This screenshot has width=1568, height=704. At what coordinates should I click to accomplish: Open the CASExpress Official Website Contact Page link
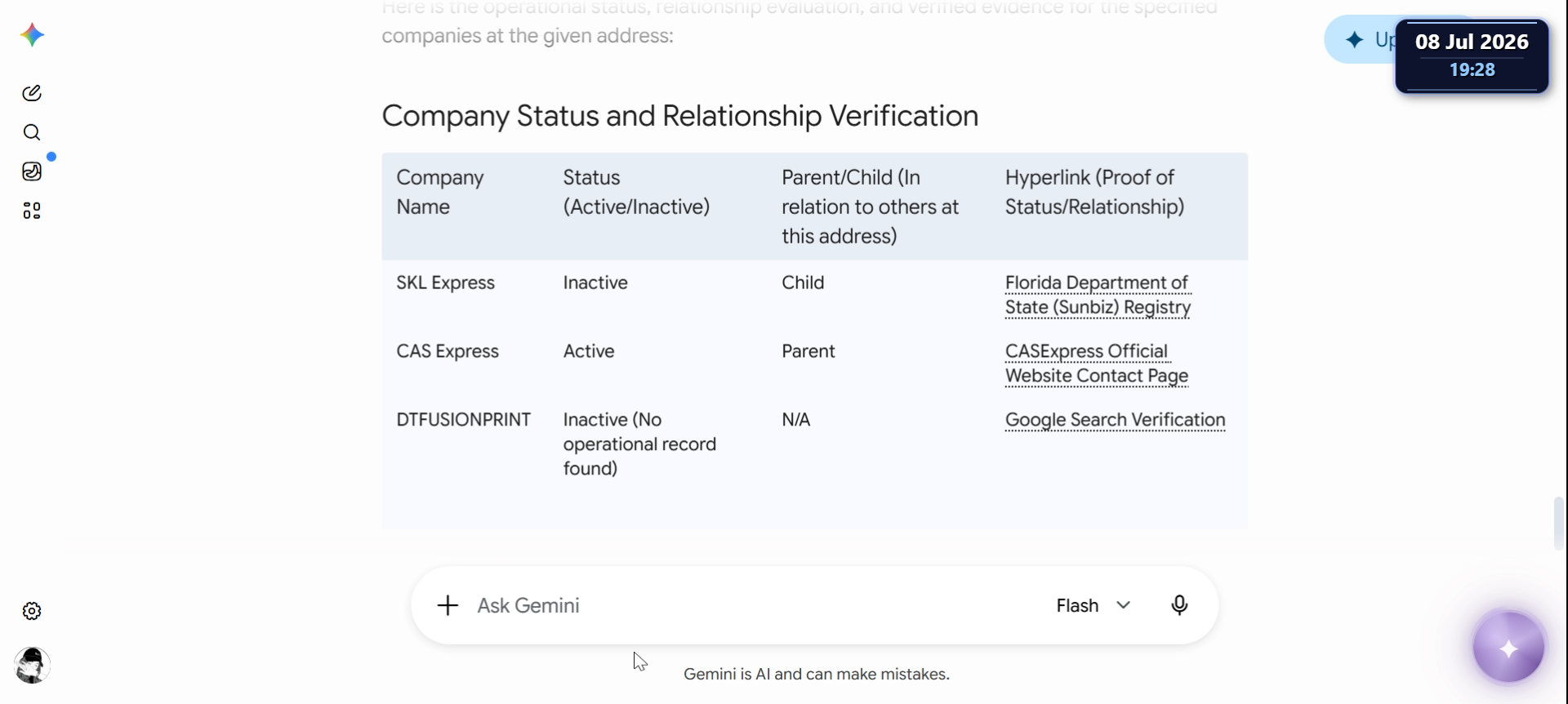coord(1097,363)
